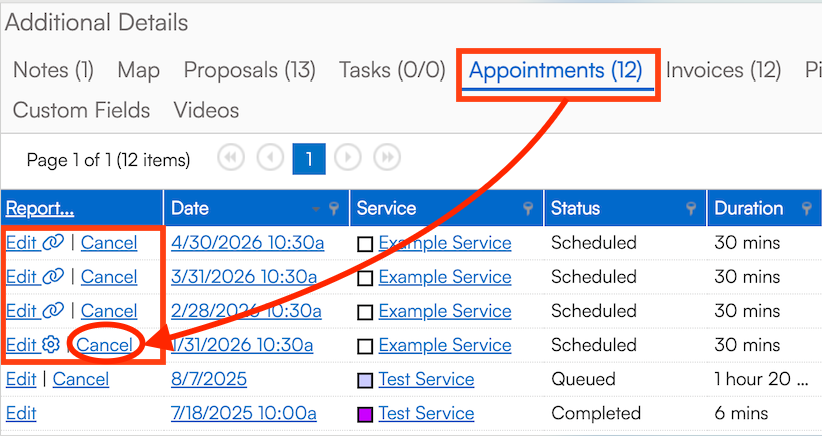
Task: Switch to the Proposals (13) tab
Action: (249, 70)
